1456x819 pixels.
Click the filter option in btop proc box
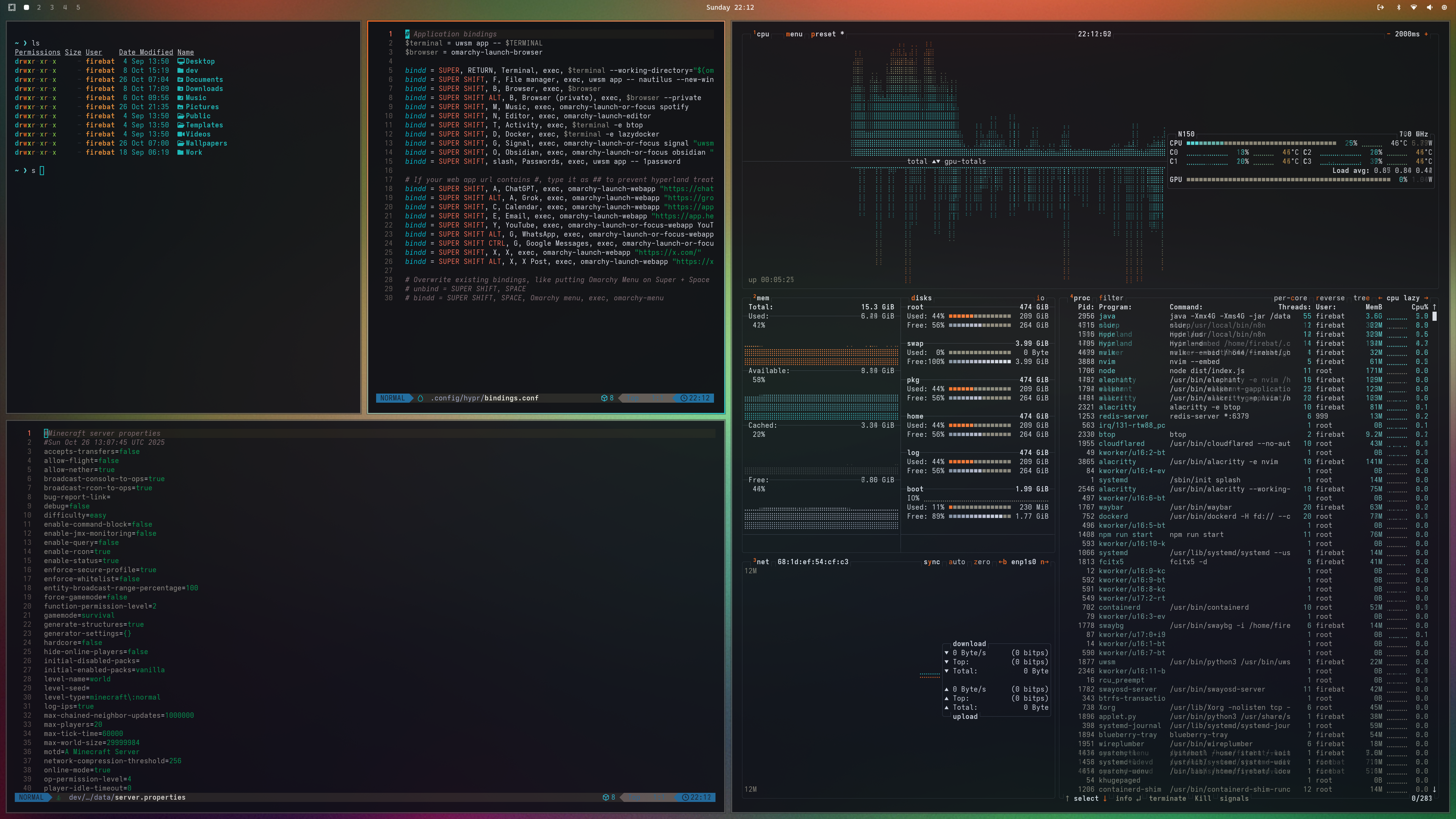[x=1111, y=298]
